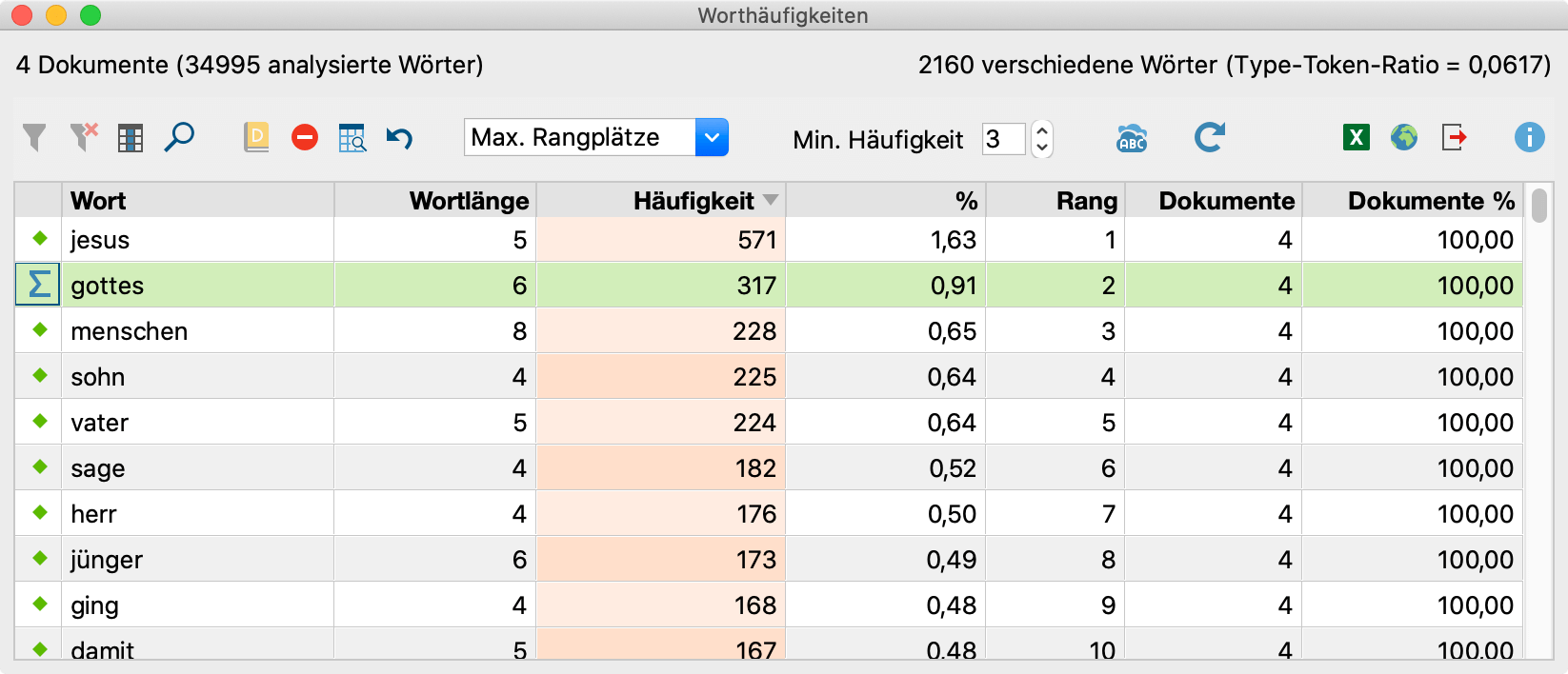Image resolution: width=1568 pixels, height=674 pixels.
Task: Click the Wortlänge column header
Action: [469, 201]
